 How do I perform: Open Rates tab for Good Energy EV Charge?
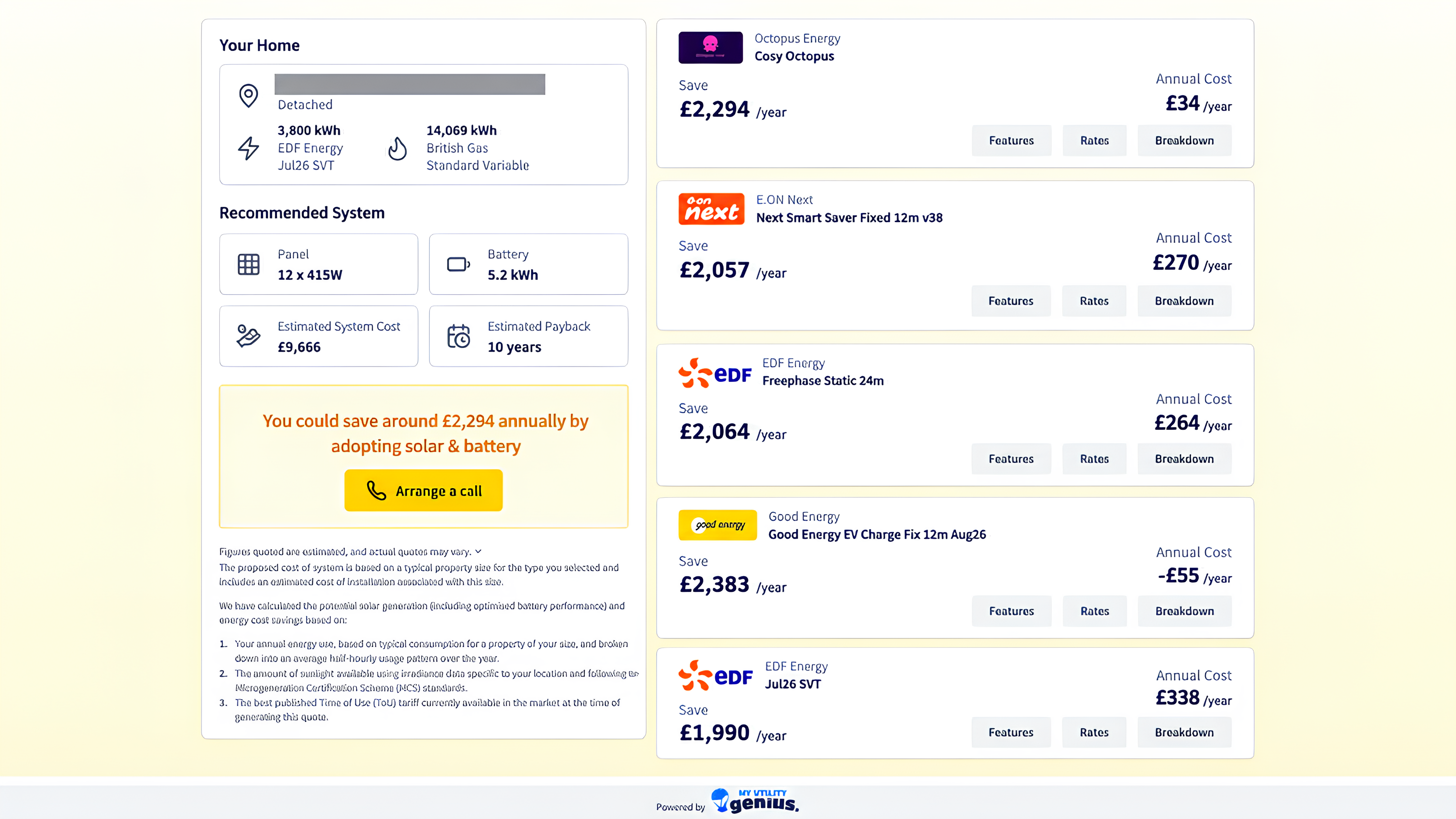(x=1095, y=611)
